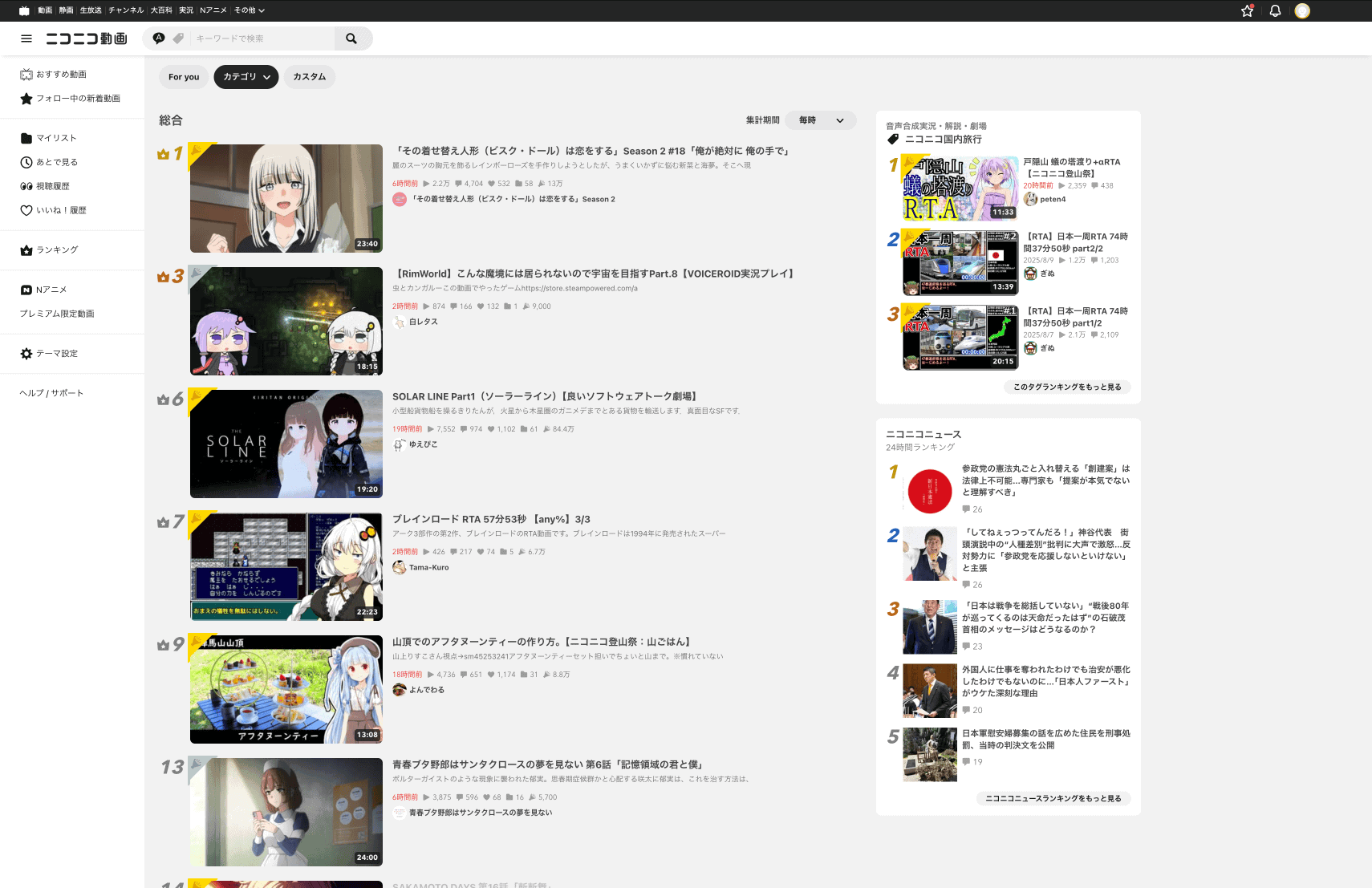Open favorites star icon in top bar
This screenshot has height=888, width=1372.
tap(1247, 10)
